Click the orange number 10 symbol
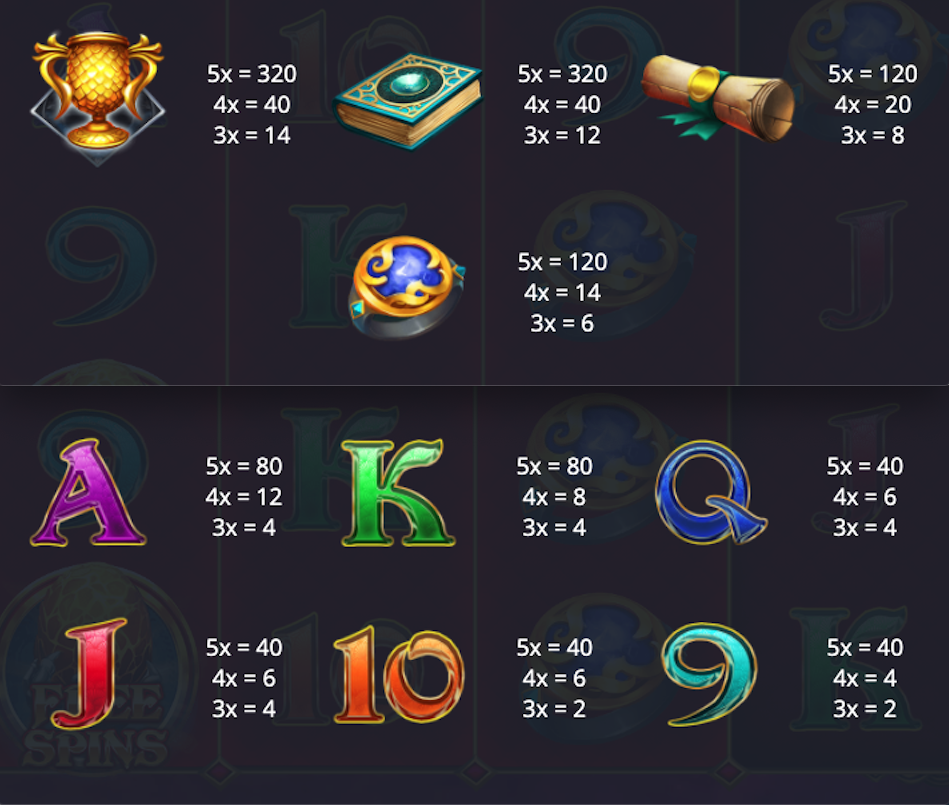949x805 pixels. (x=399, y=675)
